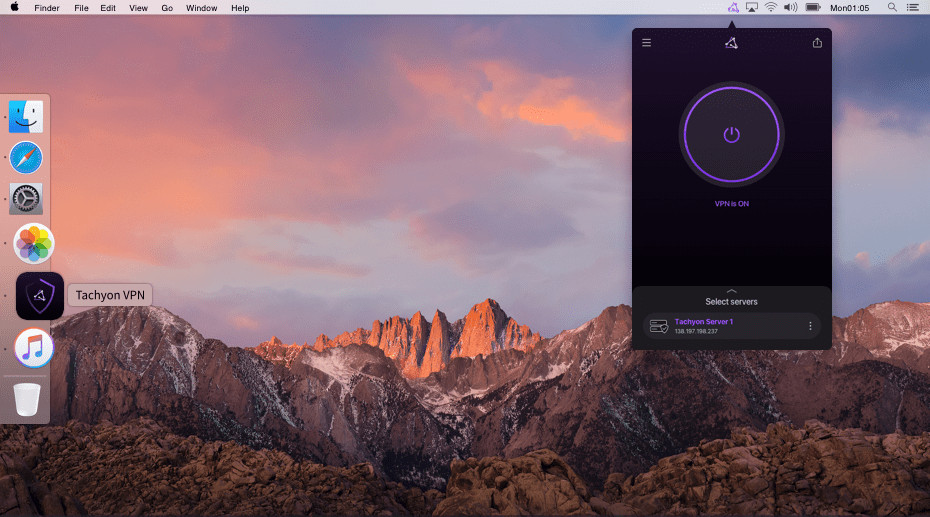Screen dimensions: 930x517
Task: Toggle the VPN power button off
Action: coord(731,134)
